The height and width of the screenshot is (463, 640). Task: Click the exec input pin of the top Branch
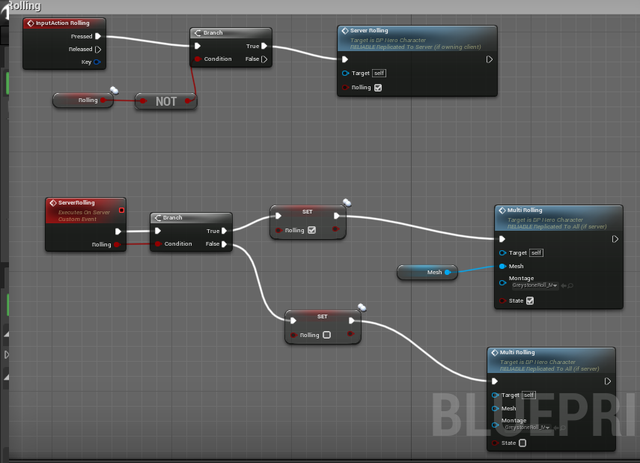198,46
